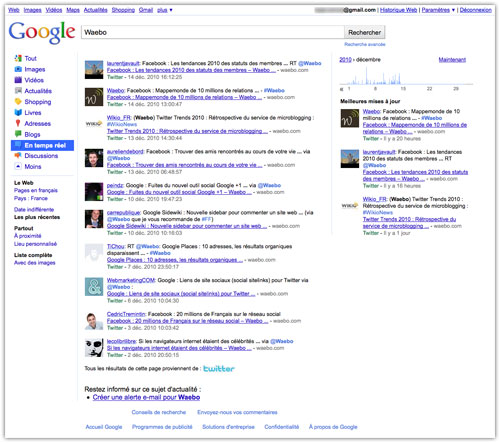
Task: Select À proximité location filter
Action: click(x=28, y=236)
